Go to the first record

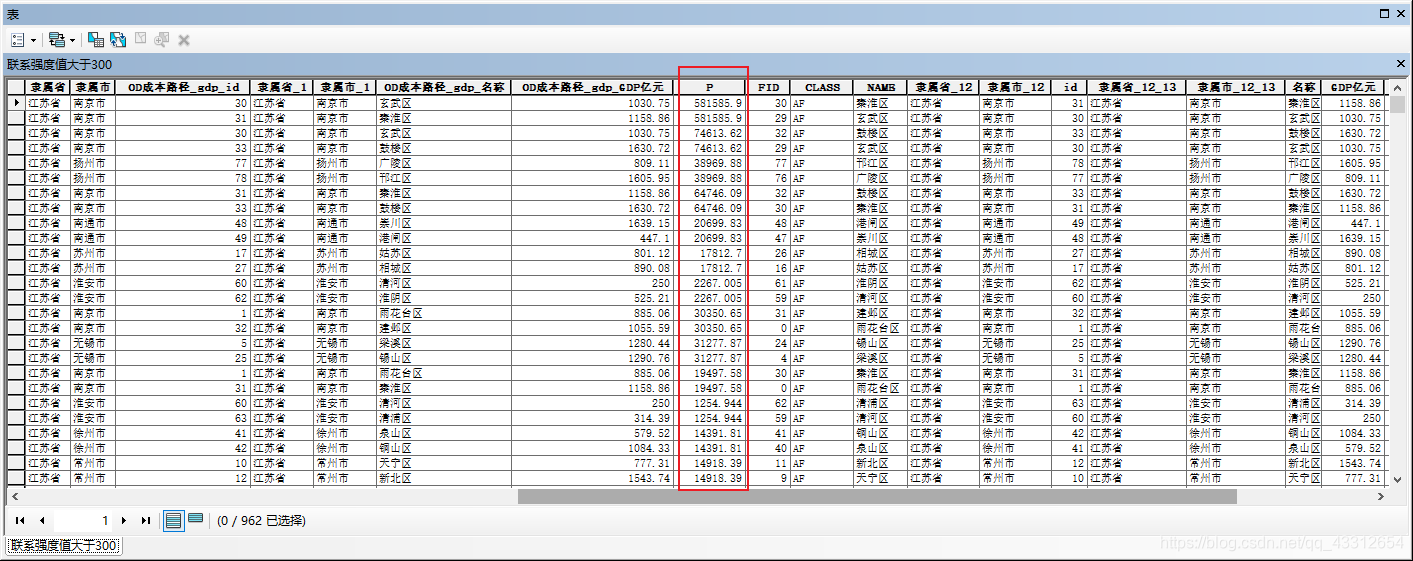pyautogui.click(x=20, y=521)
